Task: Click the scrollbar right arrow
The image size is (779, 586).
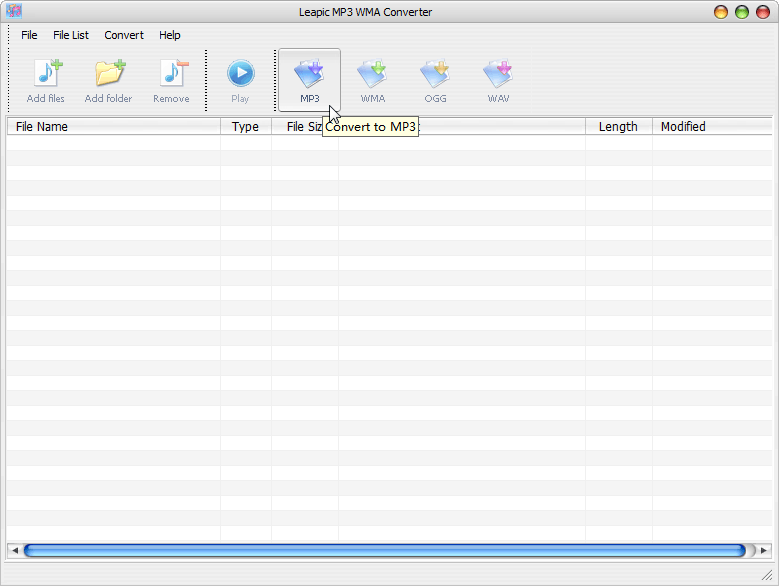Action: 764,550
